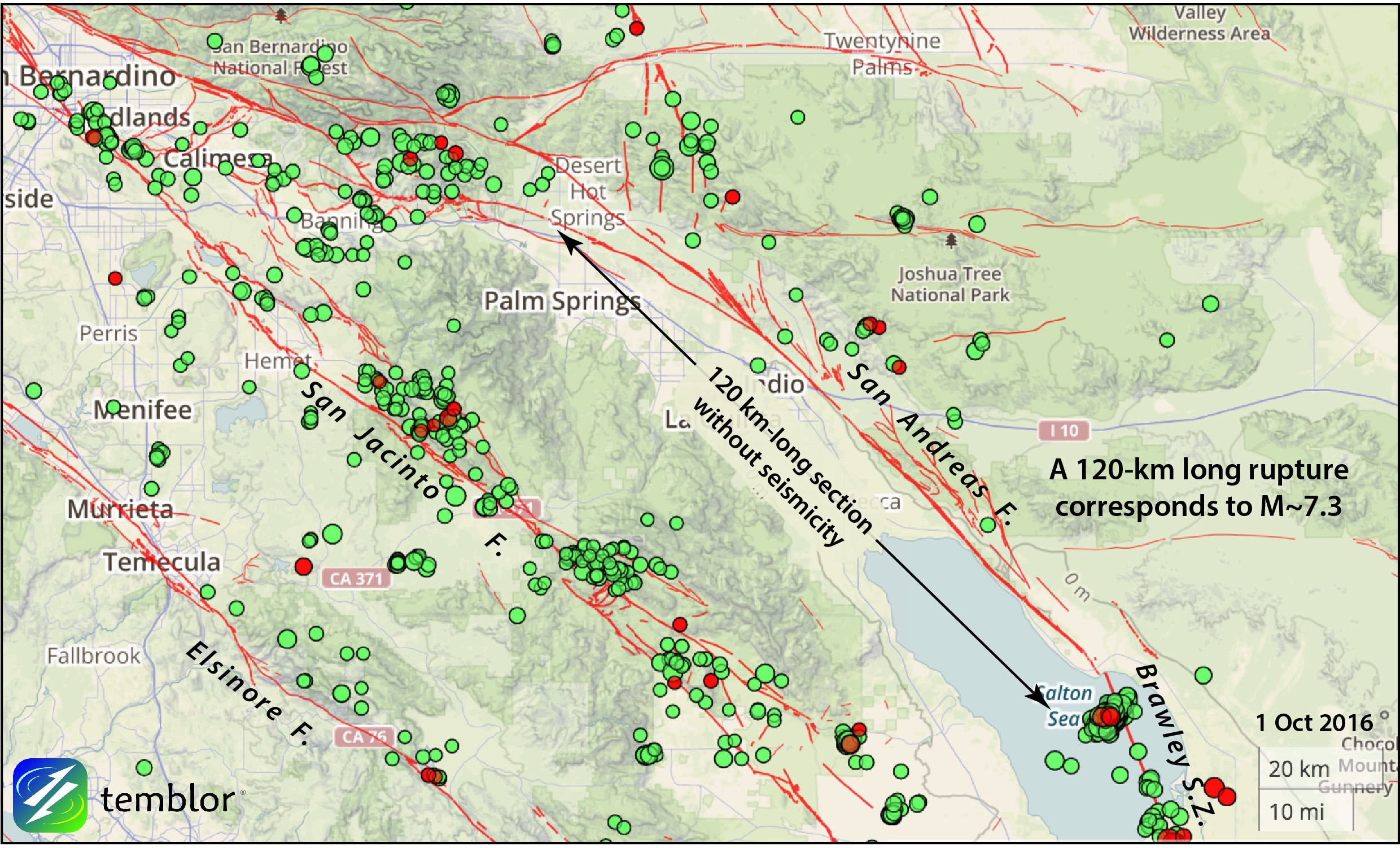The image size is (1400, 848).
Task: Click the Hemet city label
Action: (277, 360)
